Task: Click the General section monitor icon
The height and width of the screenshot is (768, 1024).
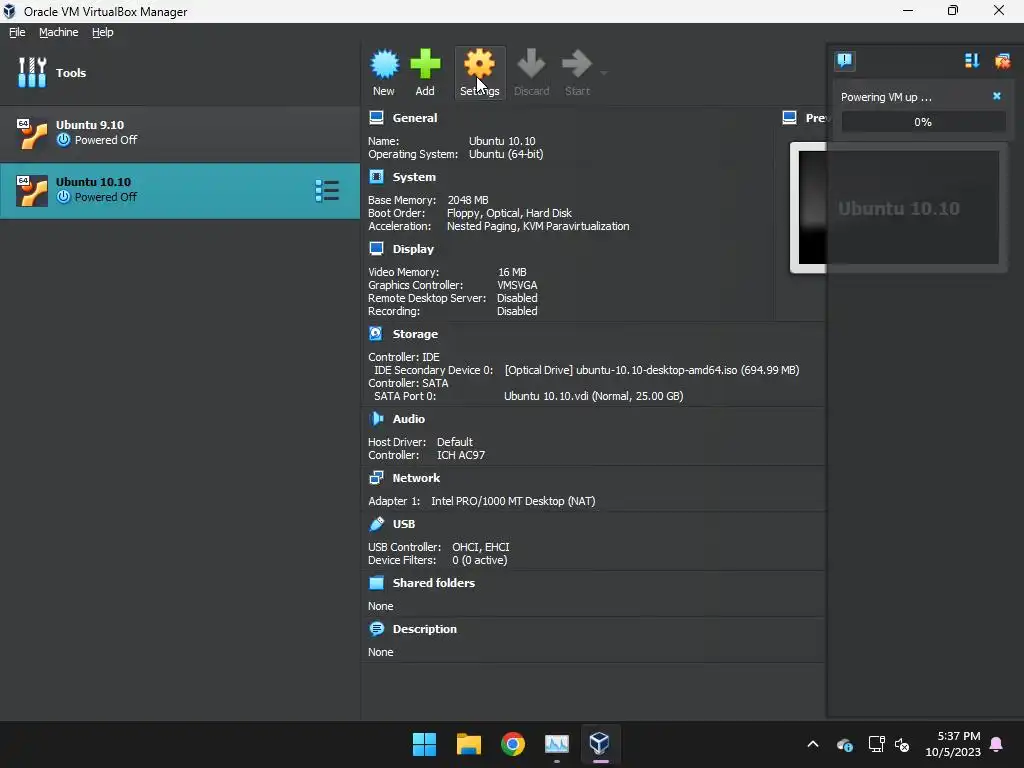Action: [x=376, y=118]
